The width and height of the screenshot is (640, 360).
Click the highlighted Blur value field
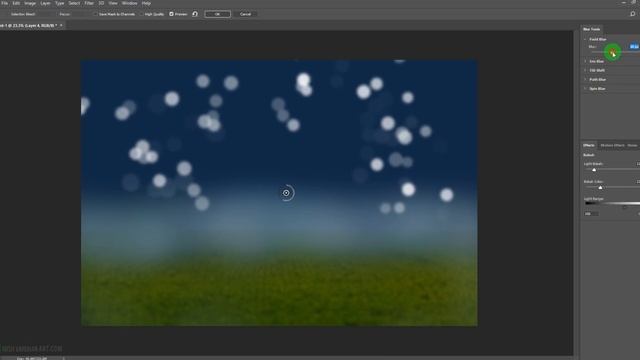click(635, 47)
